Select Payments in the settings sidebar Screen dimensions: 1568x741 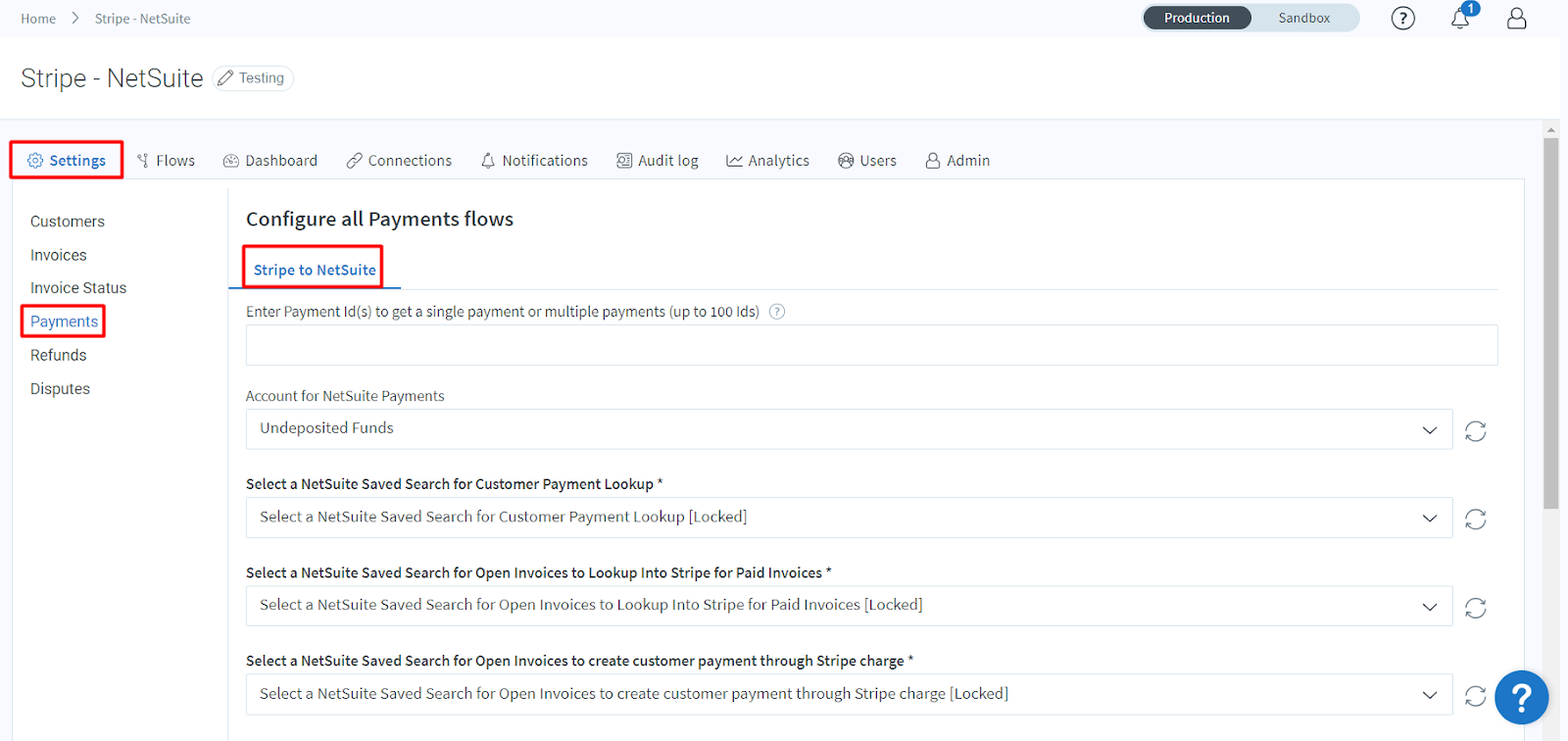point(64,321)
